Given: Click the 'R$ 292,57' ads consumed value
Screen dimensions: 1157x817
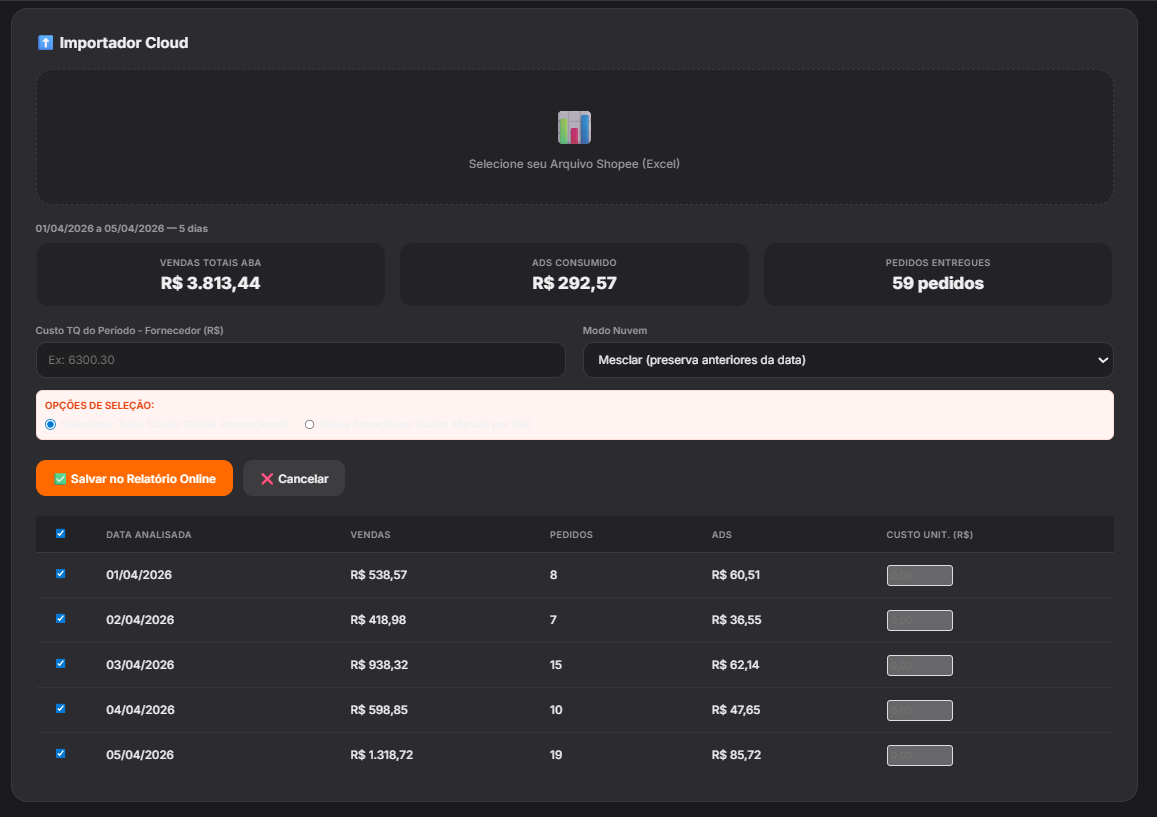Looking at the screenshot, I should [574, 283].
